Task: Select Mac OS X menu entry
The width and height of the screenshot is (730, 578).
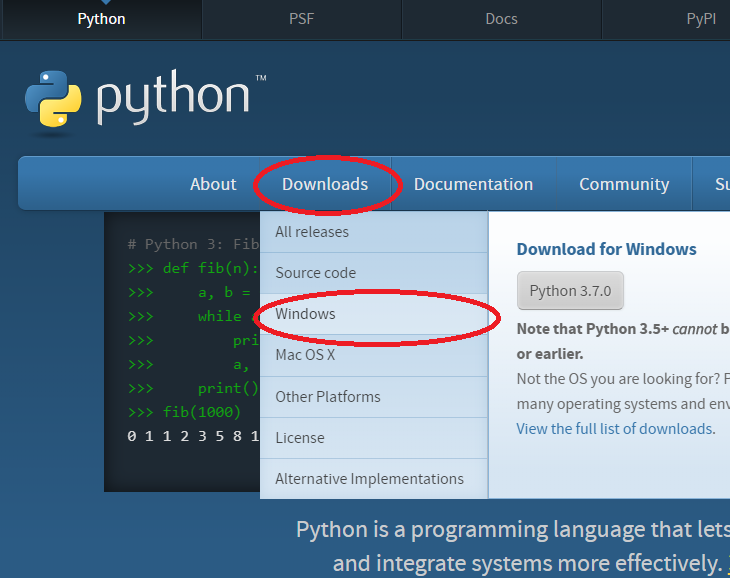Action: point(305,355)
